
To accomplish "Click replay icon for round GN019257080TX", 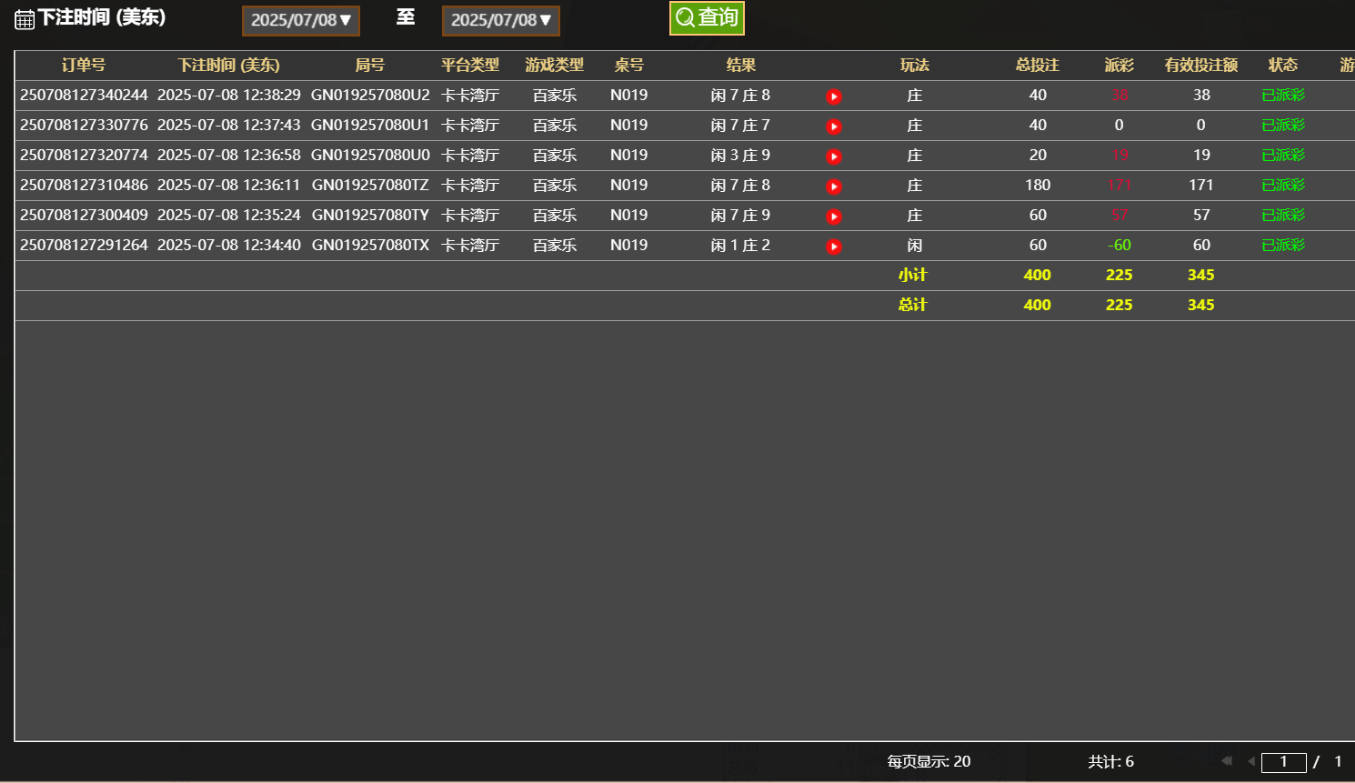I will click(834, 247).
